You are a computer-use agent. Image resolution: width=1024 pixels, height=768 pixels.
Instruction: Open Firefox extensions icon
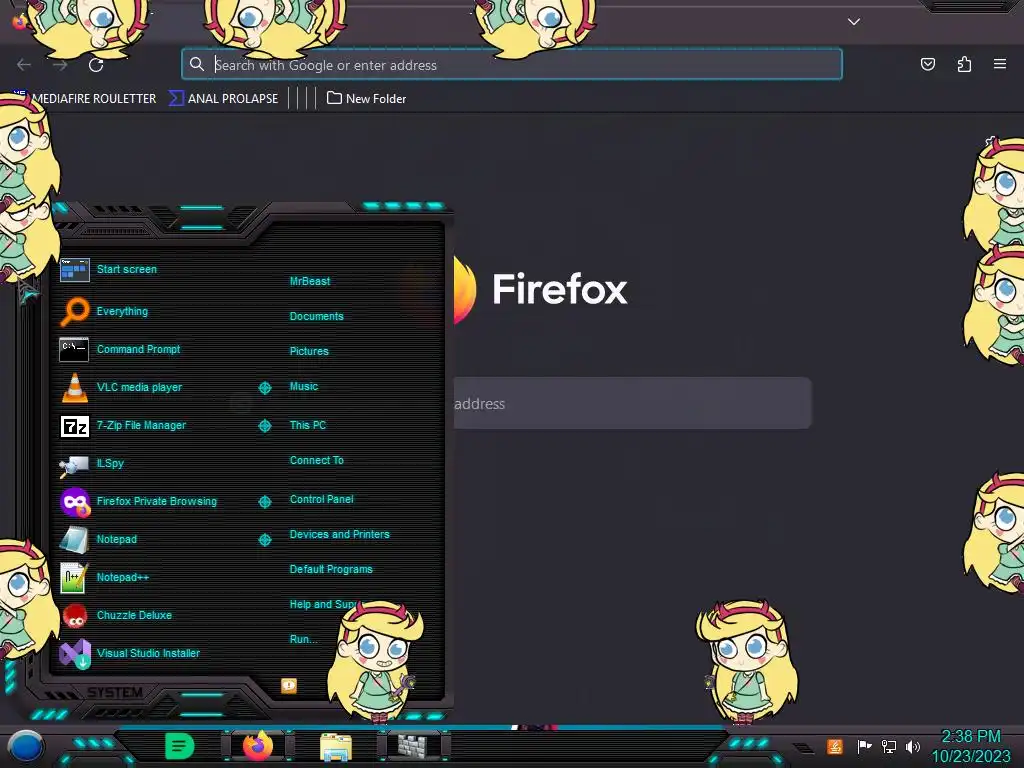tap(964, 64)
